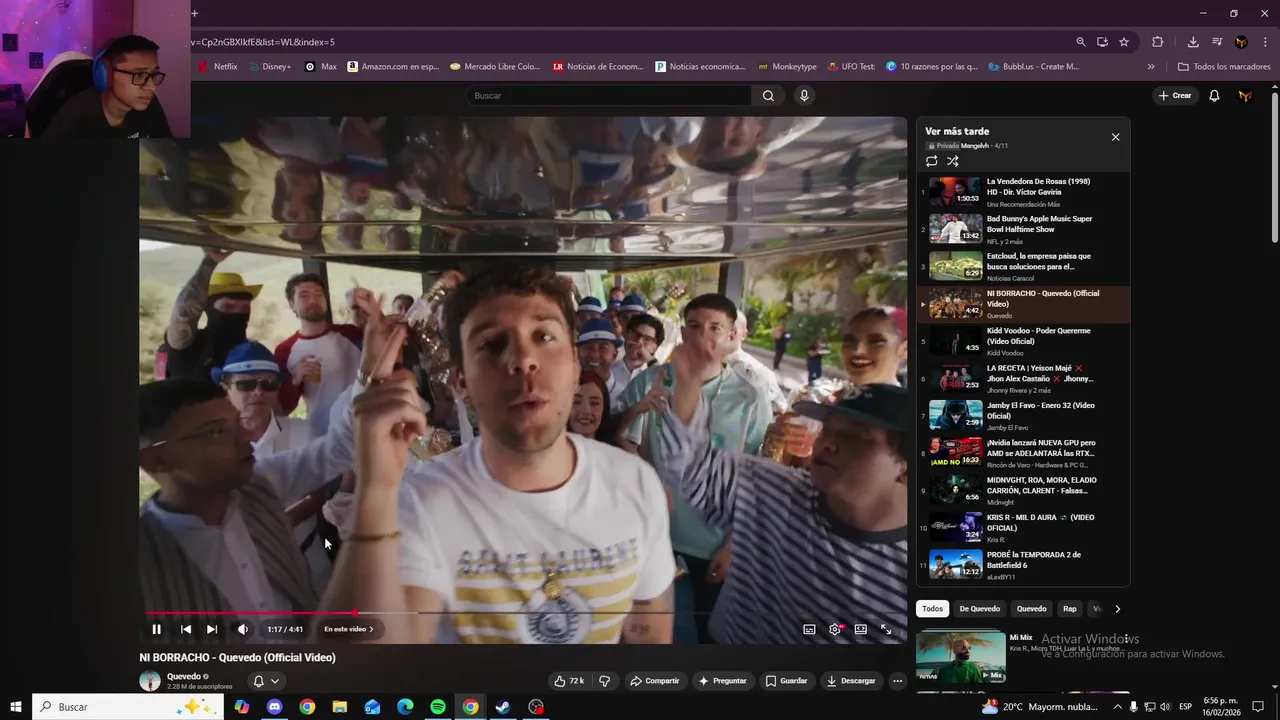Open Chrome extensions puzzle icon
This screenshot has width=1280, height=720.
[1158, 42]
